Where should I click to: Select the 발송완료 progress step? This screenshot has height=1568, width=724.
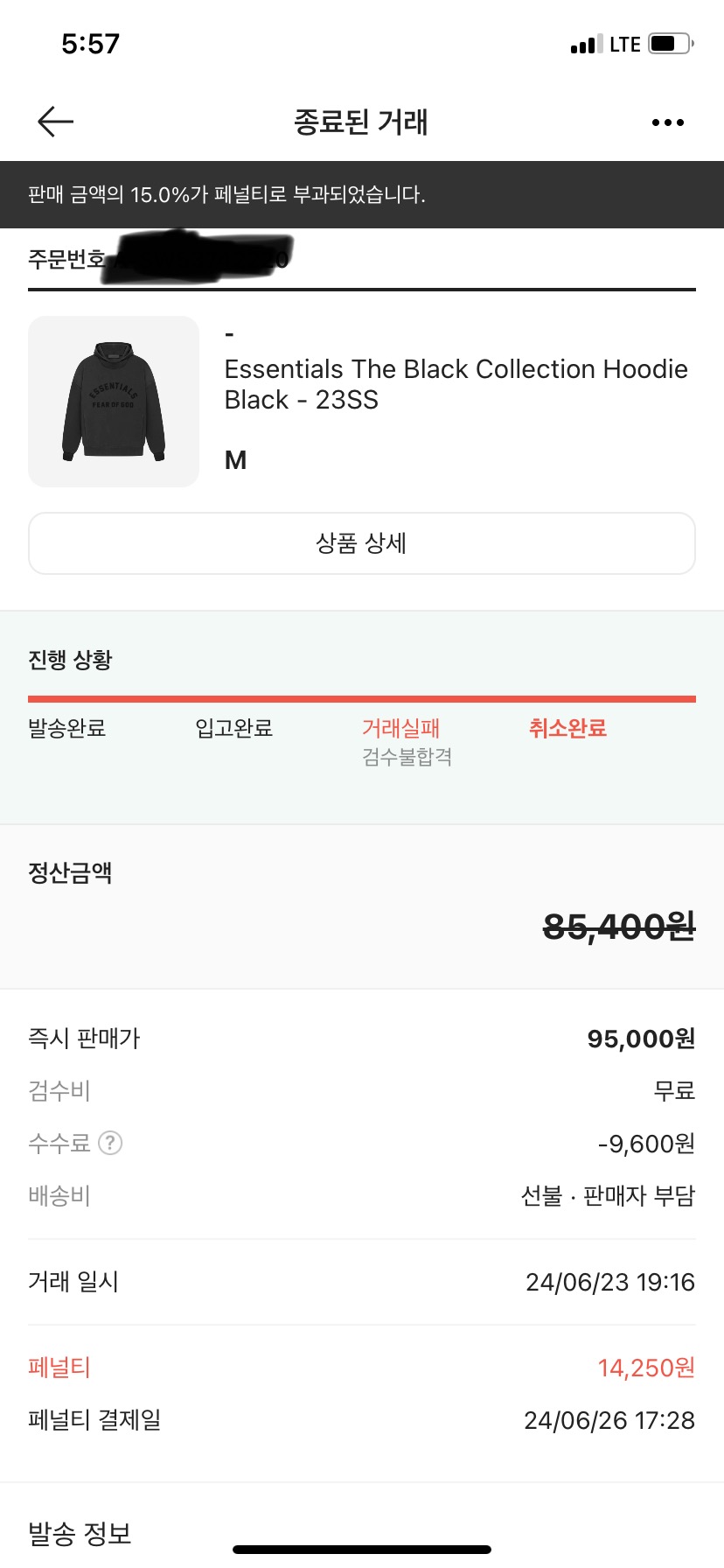[x=67, y=728]
